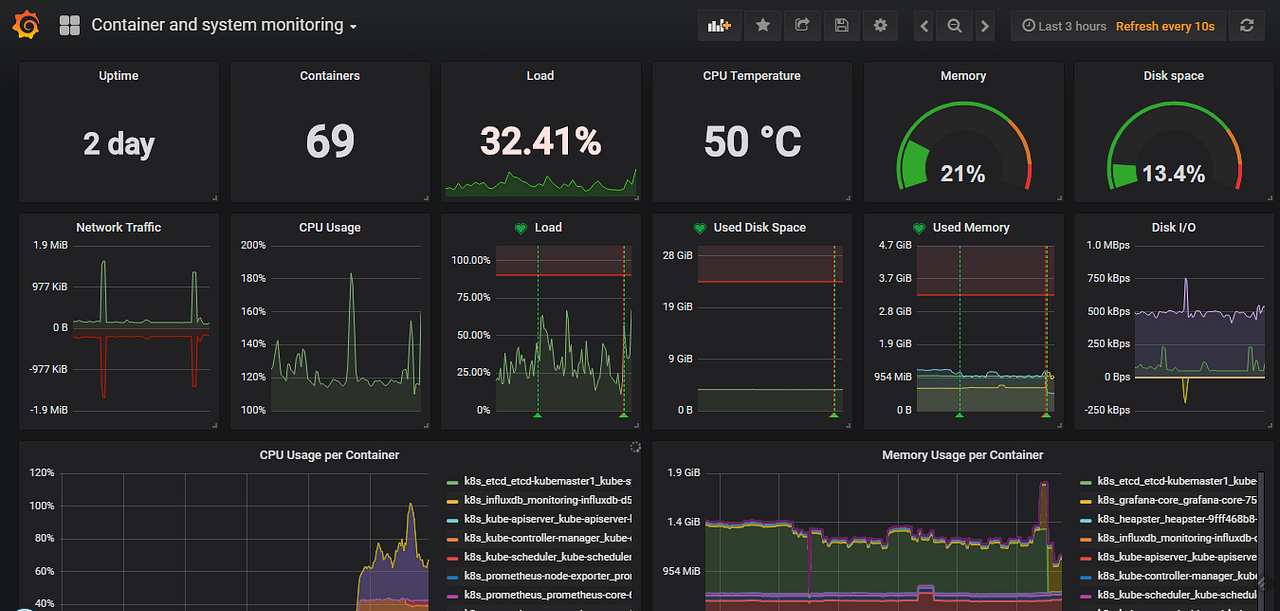Open color picker for k8s_etcd in Memory legend

click(1086, 482)
